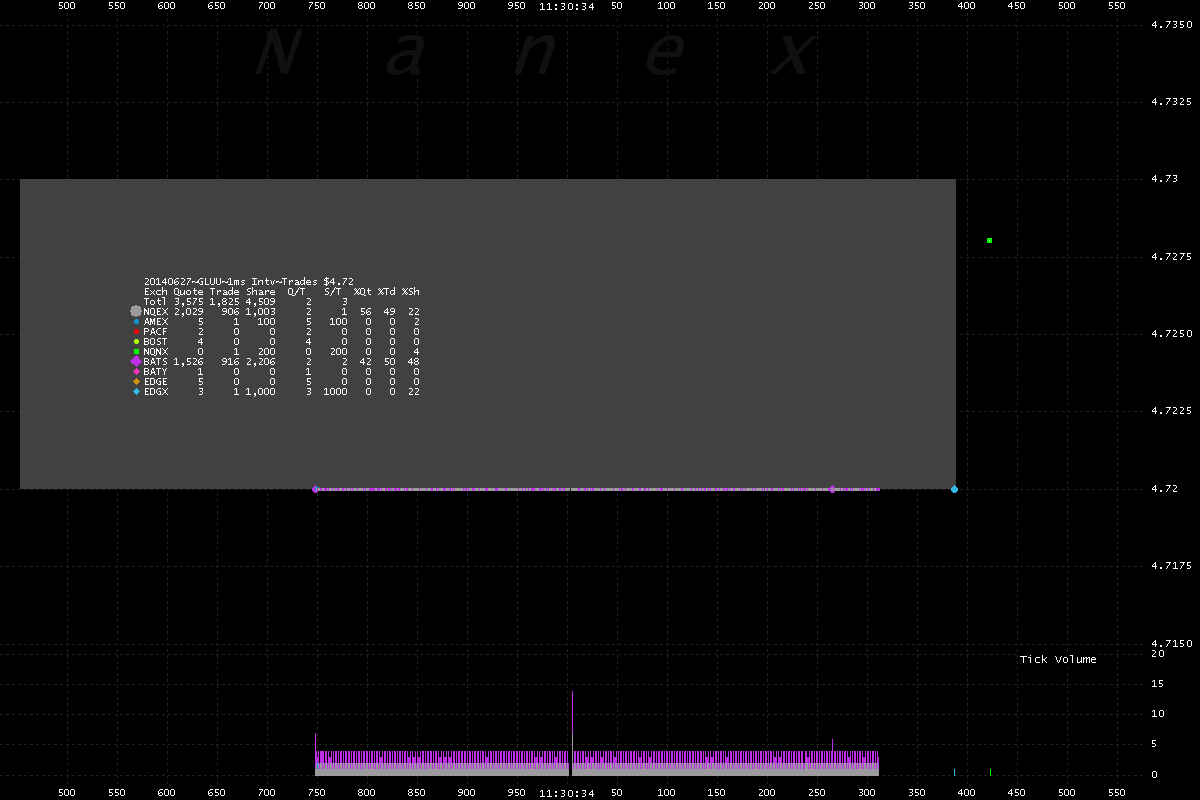Click the small blue tick volume bar
The image size is (1200, 800).
955,772
